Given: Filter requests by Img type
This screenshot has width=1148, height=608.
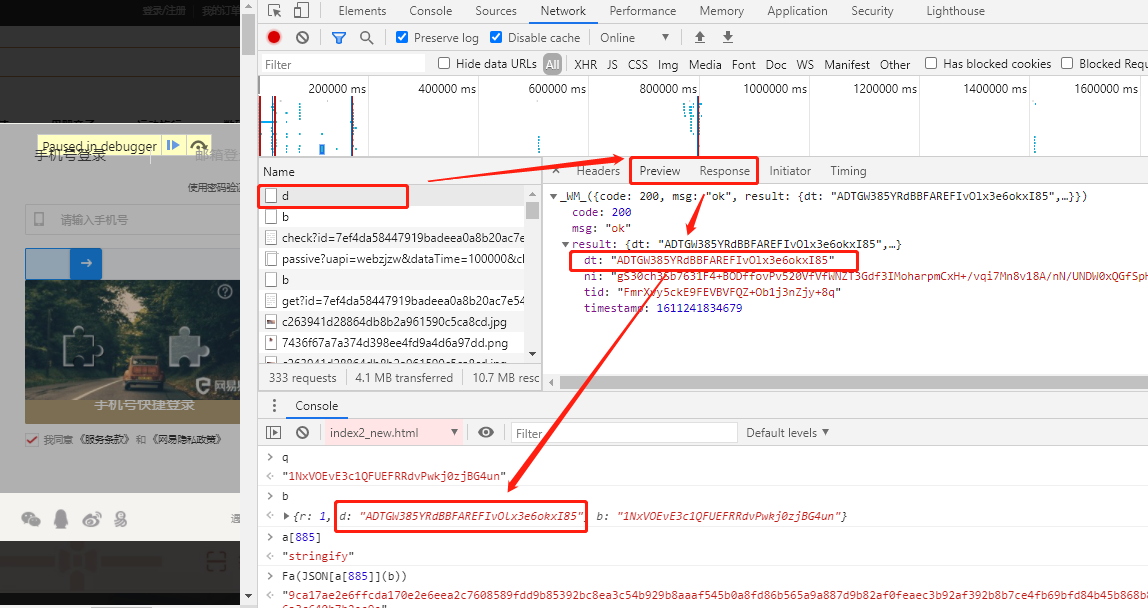Looking at the screenshot, I should click(x=668, y=64).
